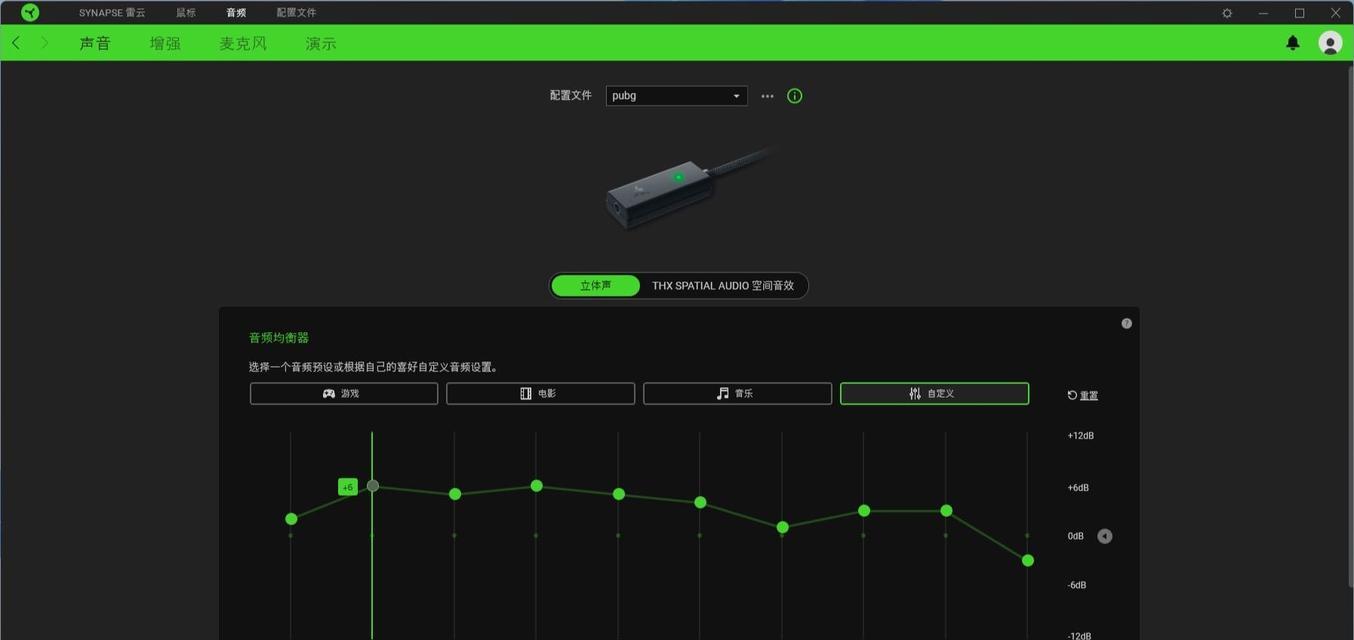The image size is (1354, 640).
Task: Choose the 游戏 equalizer preset
Action: (x=344, y=394)
